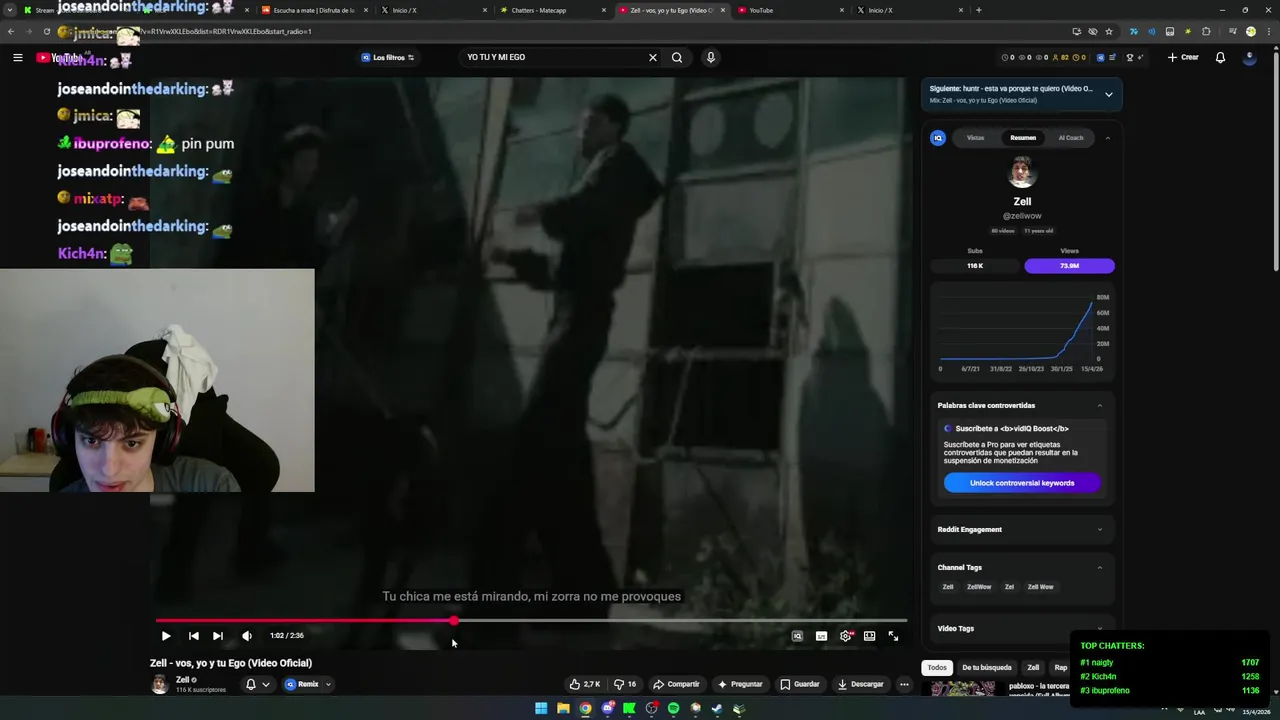This screenshot has height=720, width=1280.
Task: Open the AI Coach tab
Action: click(x=1070, y=138)
